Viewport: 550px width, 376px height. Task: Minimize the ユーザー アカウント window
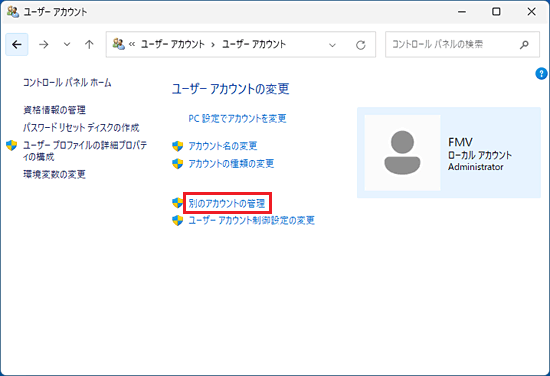coord(462,12)
